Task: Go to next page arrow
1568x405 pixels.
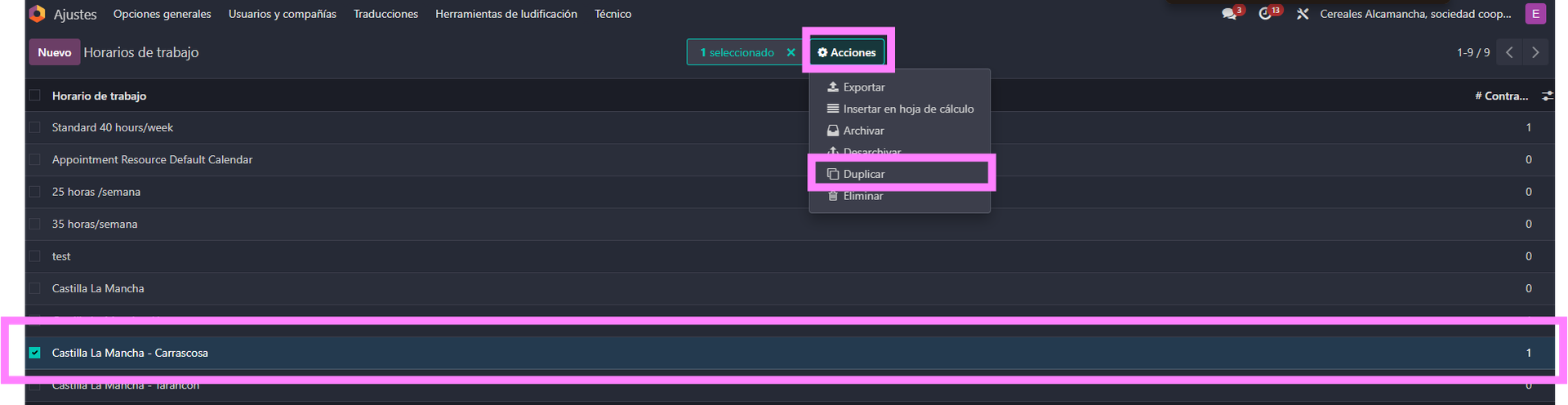Action: [1535, 52]
